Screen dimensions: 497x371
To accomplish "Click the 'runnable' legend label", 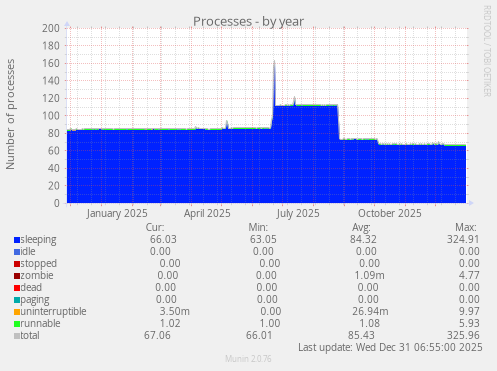I will [40, 323].
